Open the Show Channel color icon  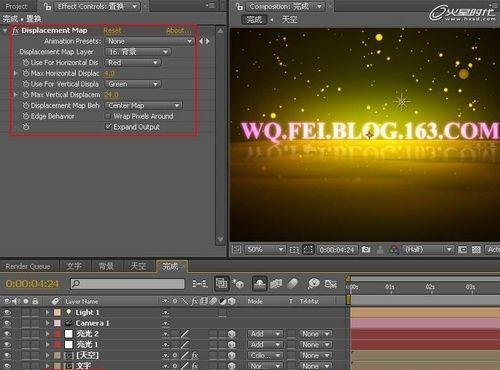pos(394,249)
